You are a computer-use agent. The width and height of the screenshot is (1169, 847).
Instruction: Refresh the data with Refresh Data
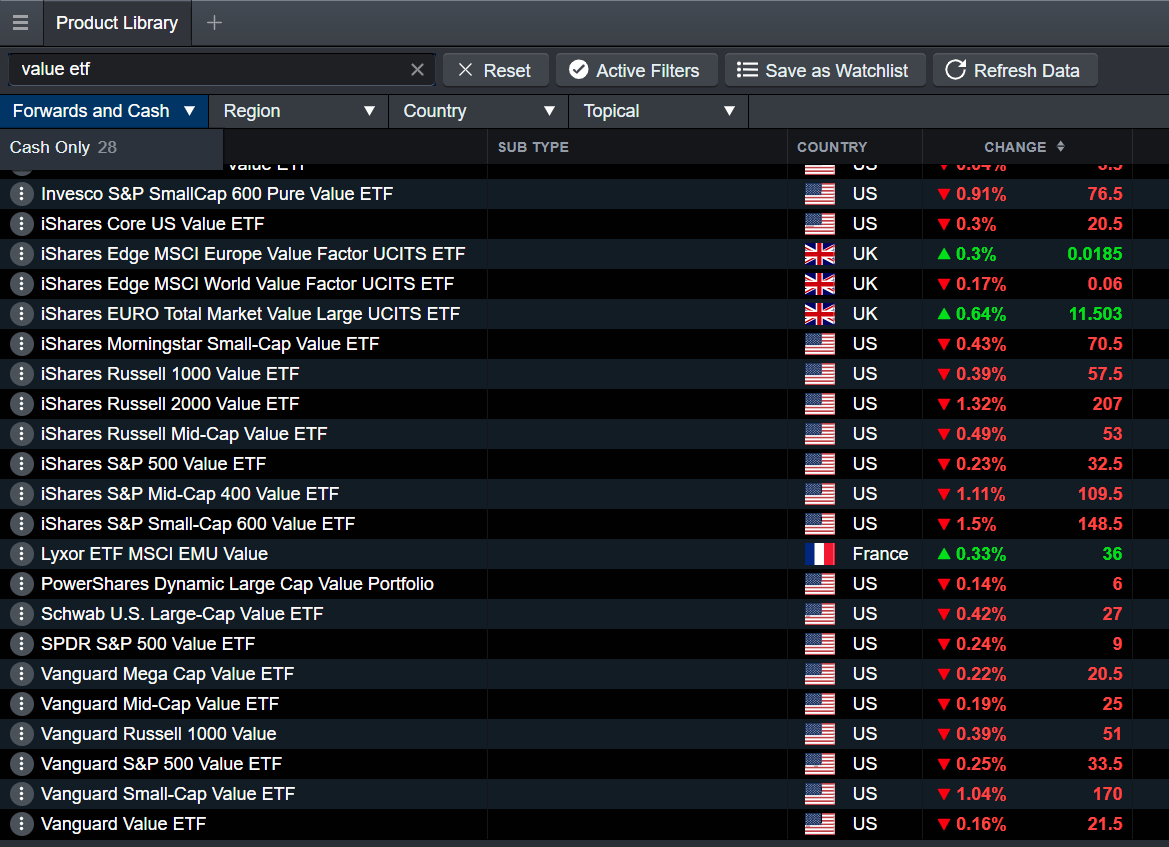1015,70
